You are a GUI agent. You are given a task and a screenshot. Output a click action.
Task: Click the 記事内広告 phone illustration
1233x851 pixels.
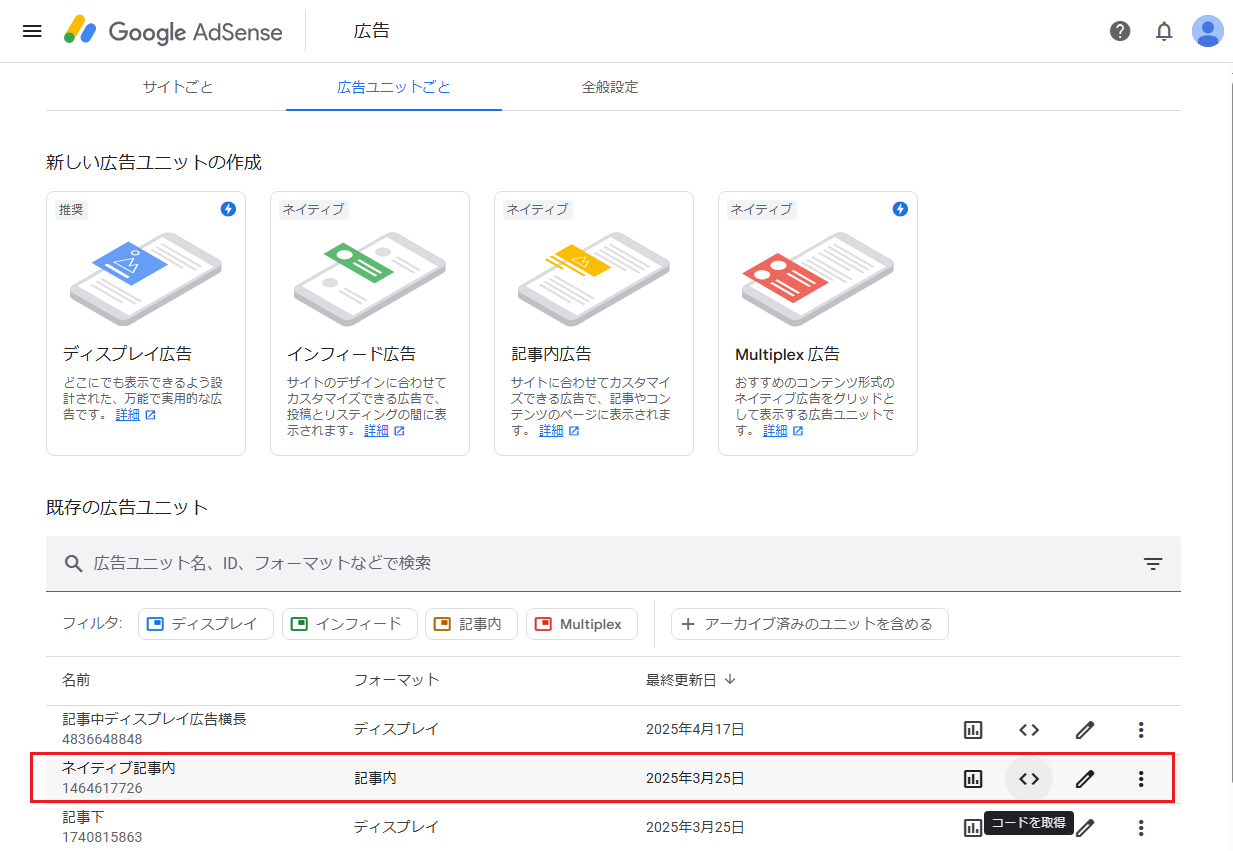pos(594,277)
